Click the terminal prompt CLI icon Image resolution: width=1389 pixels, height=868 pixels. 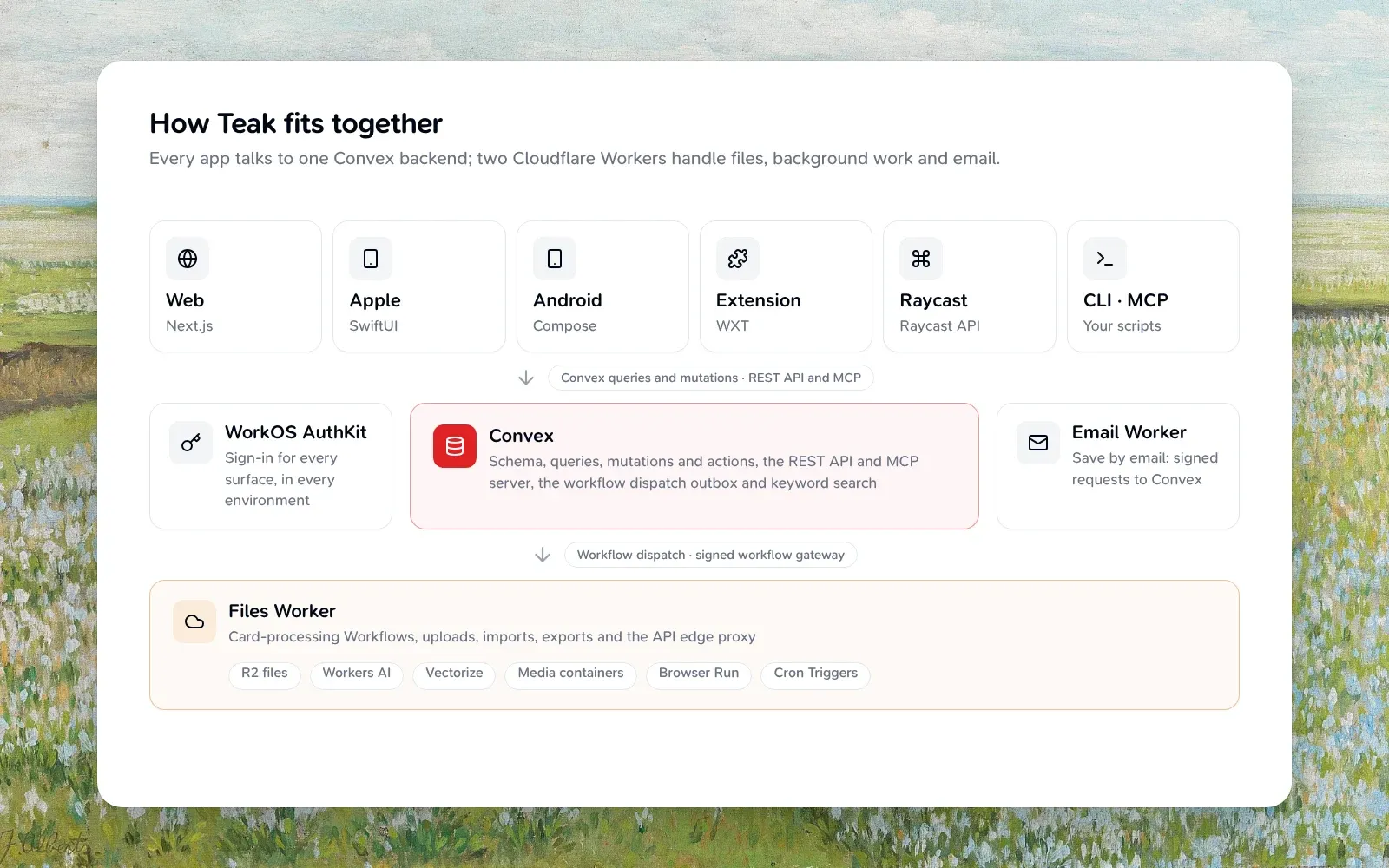click(x=1105, y=259)
